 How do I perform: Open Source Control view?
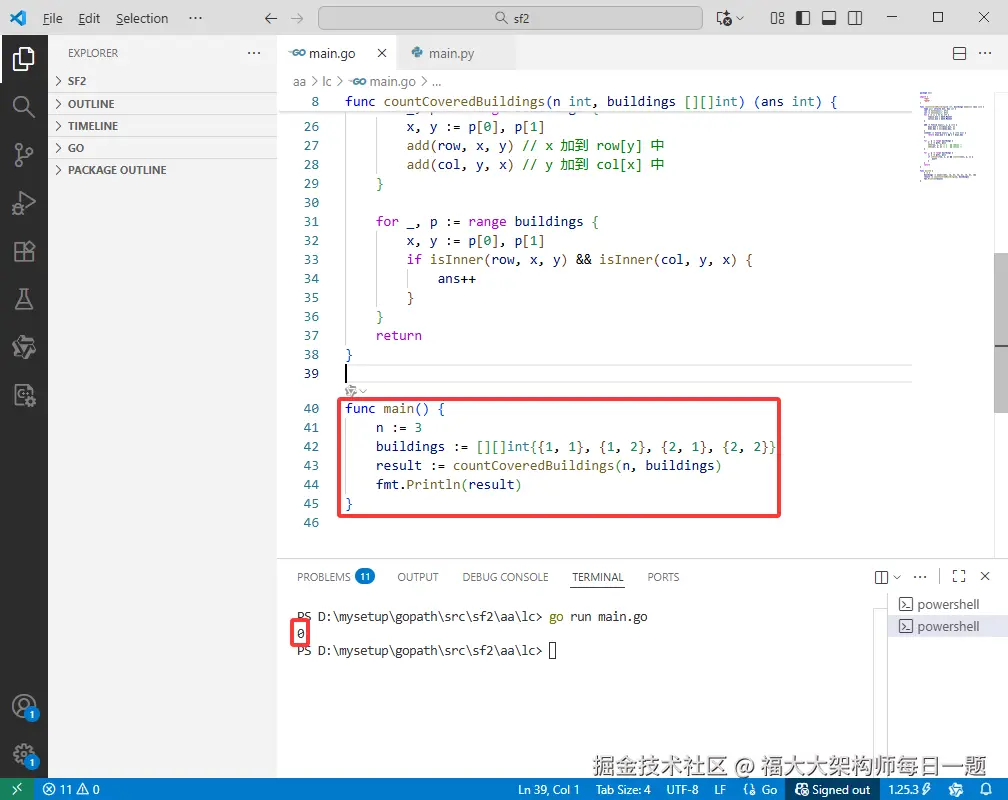tap(24, 155)
